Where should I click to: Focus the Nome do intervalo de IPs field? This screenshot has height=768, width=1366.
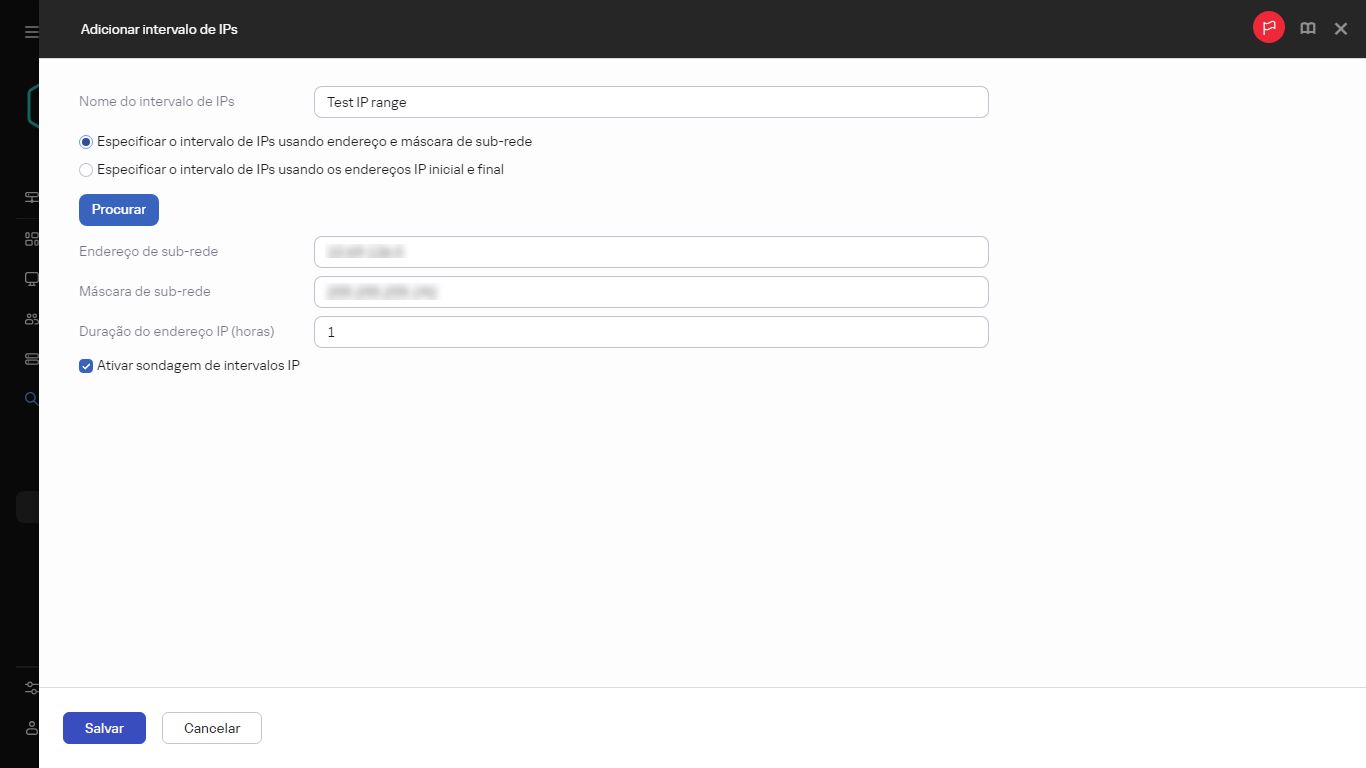point(651,102)
